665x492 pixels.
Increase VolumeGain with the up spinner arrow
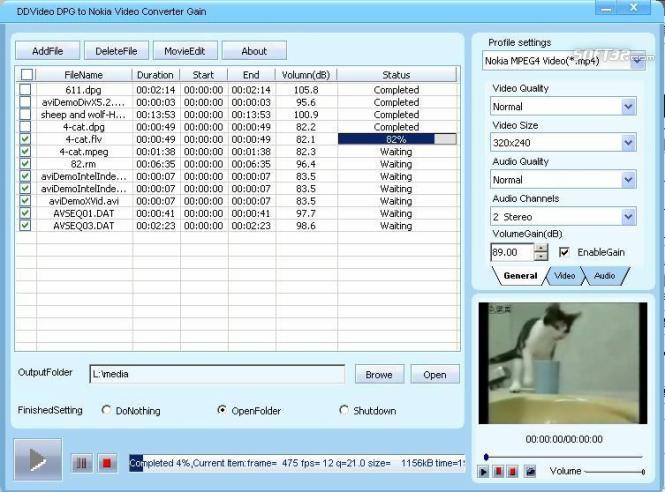pos(541,248)
